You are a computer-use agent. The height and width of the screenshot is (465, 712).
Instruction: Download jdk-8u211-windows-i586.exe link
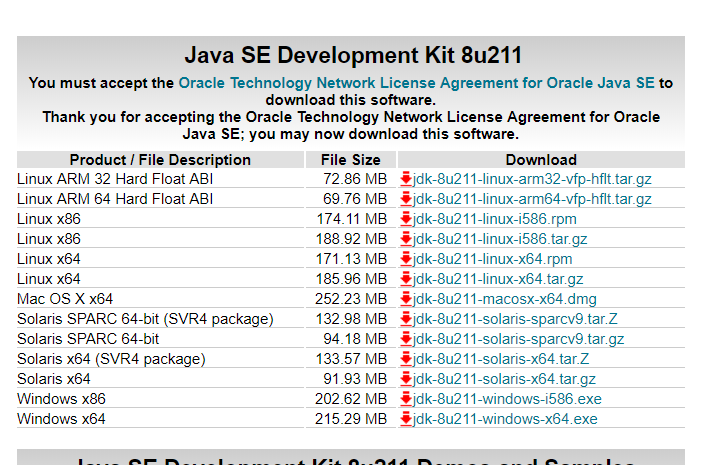pyautogui.click(x=507, y=399)
